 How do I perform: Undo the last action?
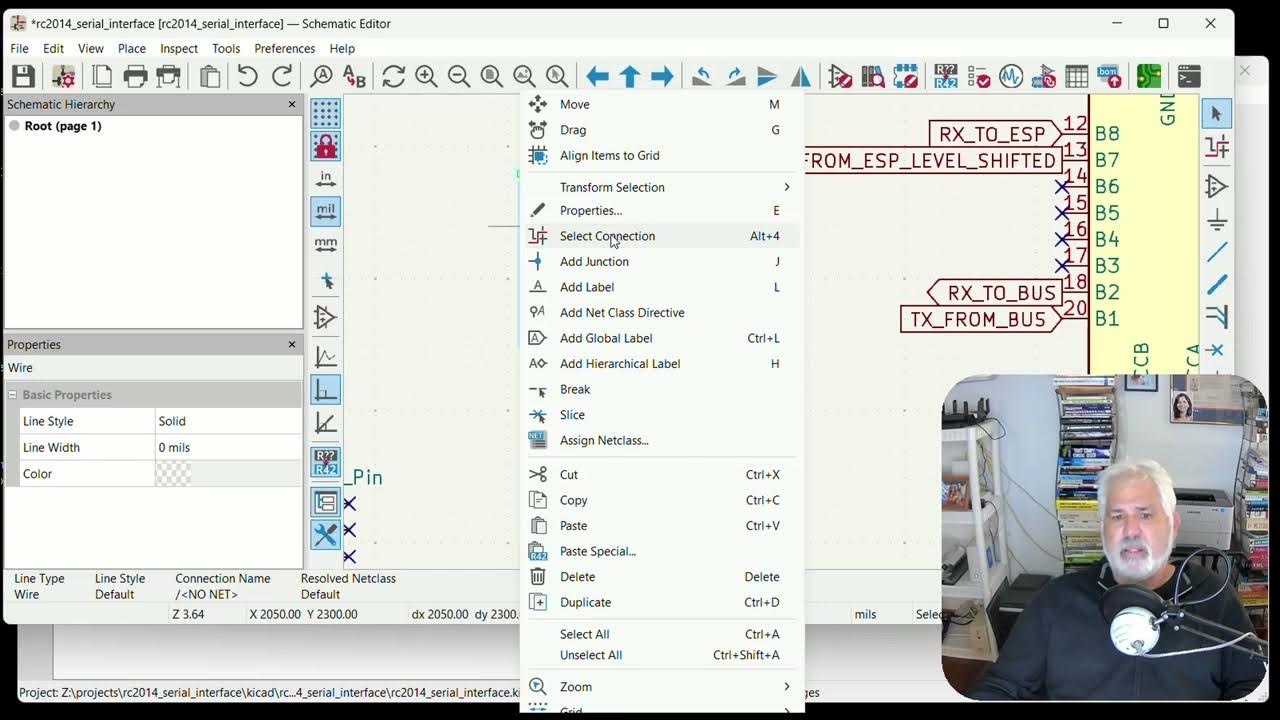click(246, 76)
